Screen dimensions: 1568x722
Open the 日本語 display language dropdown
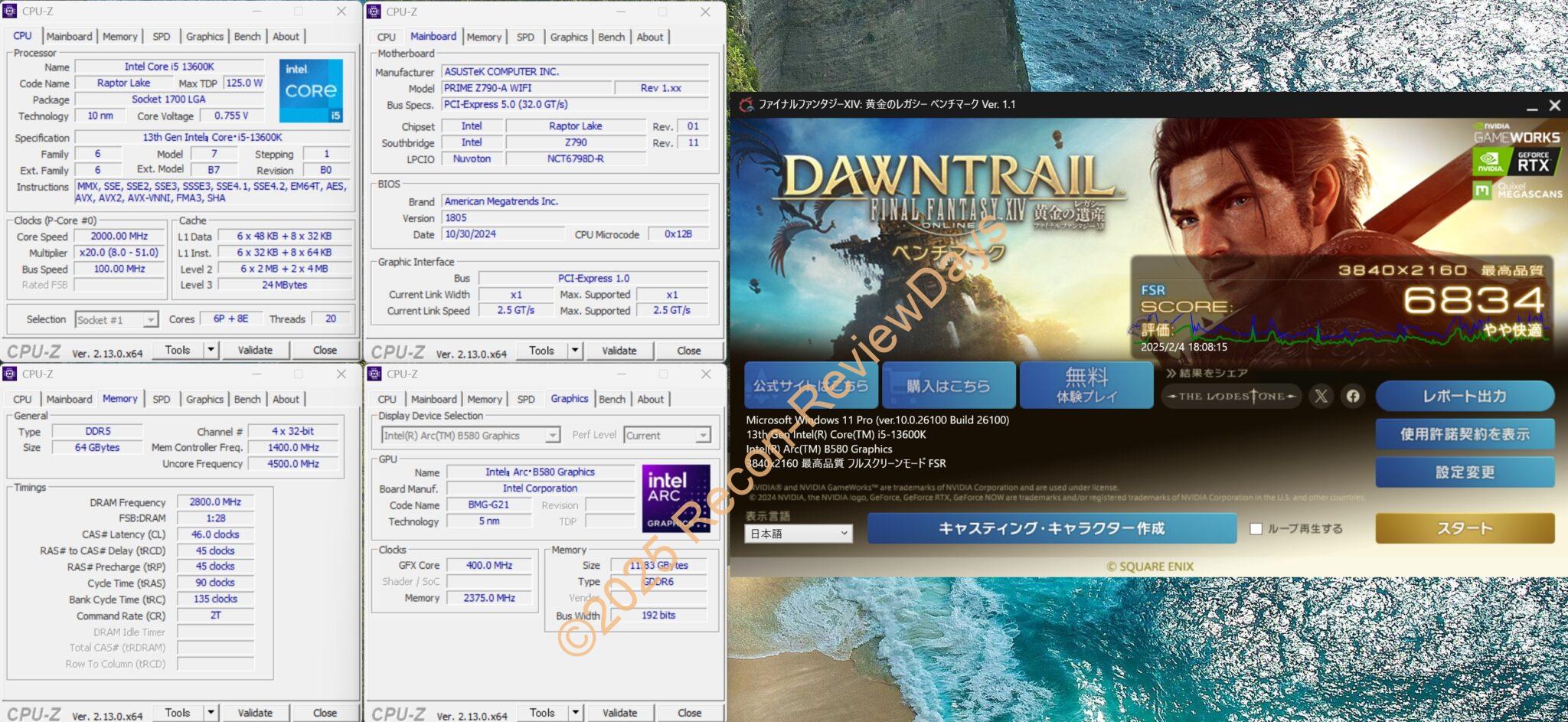pyautogui.click(x=798, y=534)
